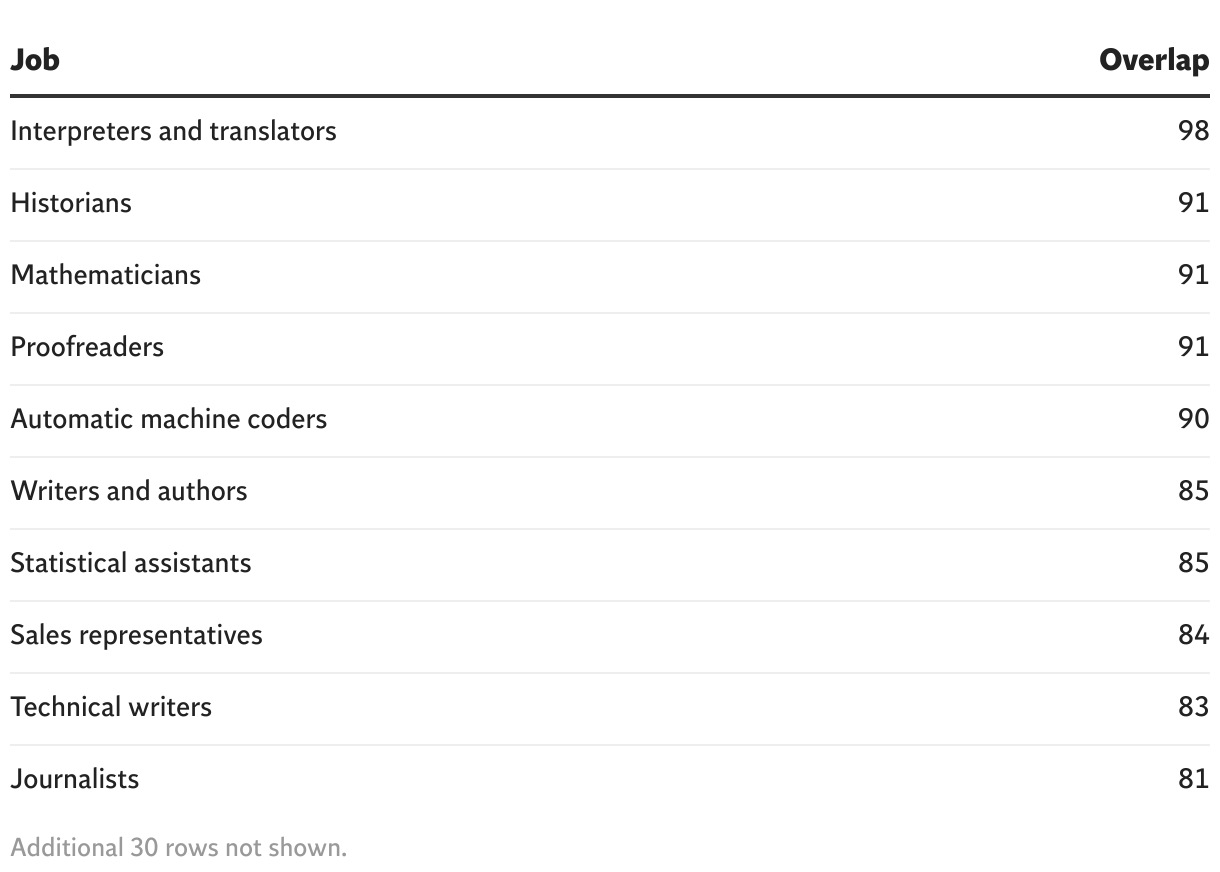
Task: Click the "Additional 30 rows not shown" note
Action: pos(178,848)
